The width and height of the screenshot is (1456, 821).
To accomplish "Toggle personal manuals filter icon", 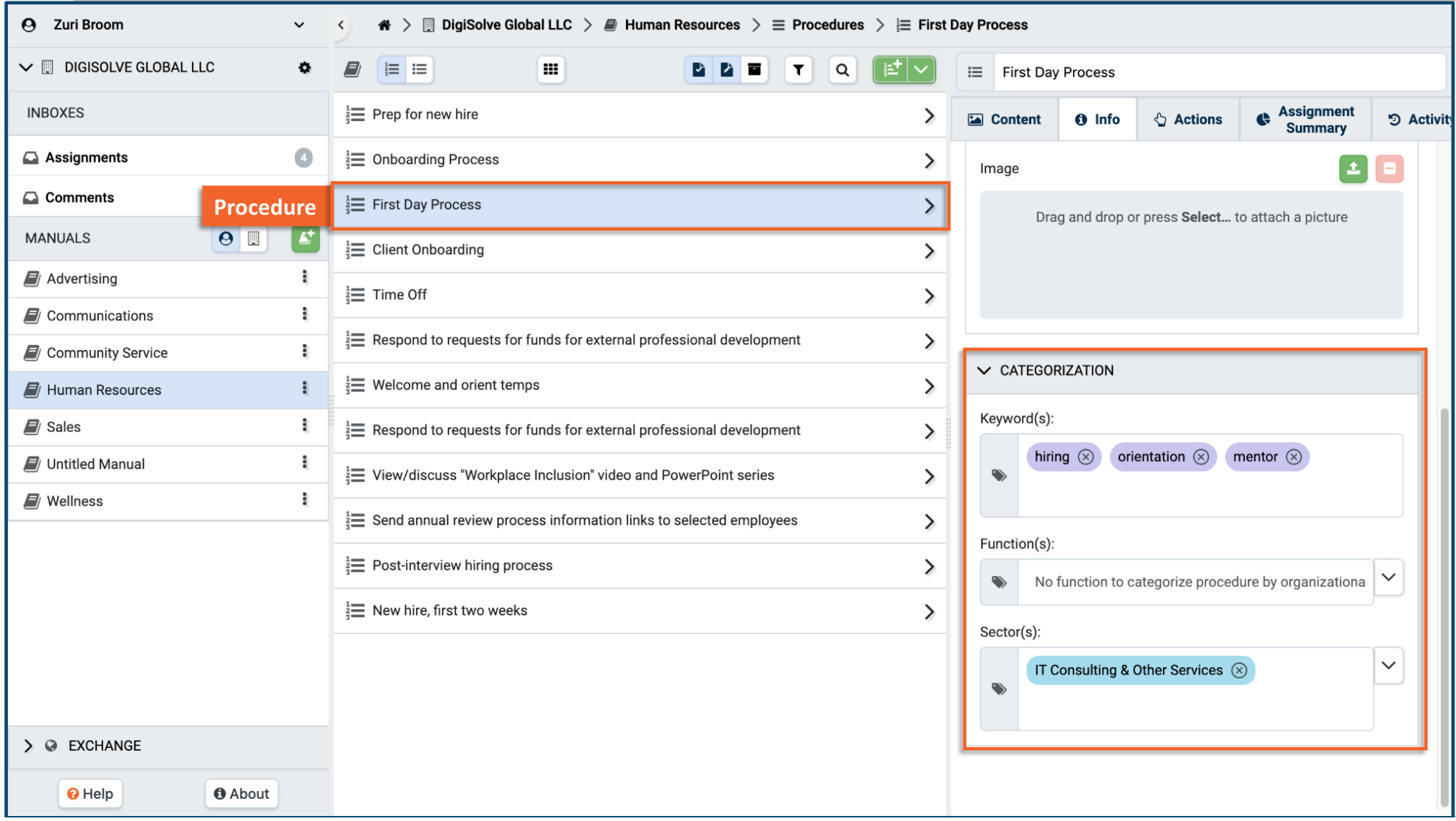I will [x=226, y=238].
